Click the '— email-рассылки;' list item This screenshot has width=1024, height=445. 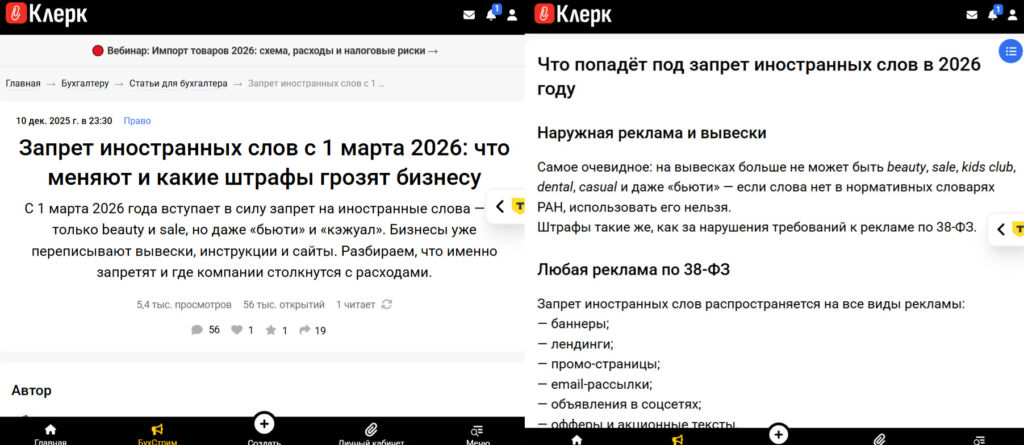tap(594, 384)
